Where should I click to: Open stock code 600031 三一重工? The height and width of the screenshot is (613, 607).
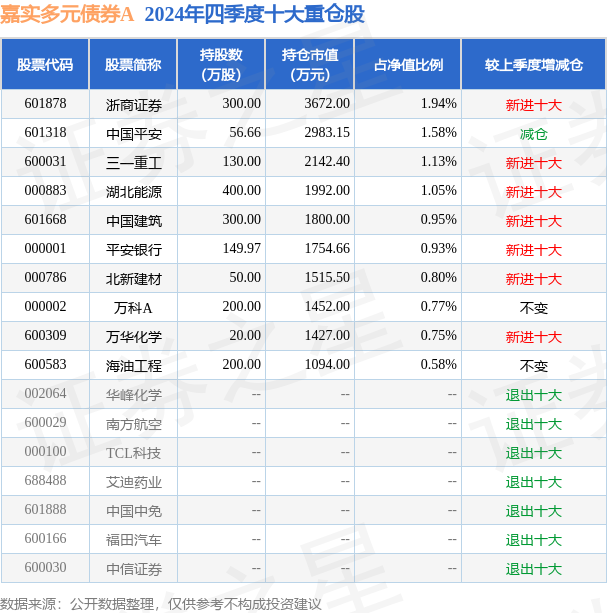click(x=45, y=161)
